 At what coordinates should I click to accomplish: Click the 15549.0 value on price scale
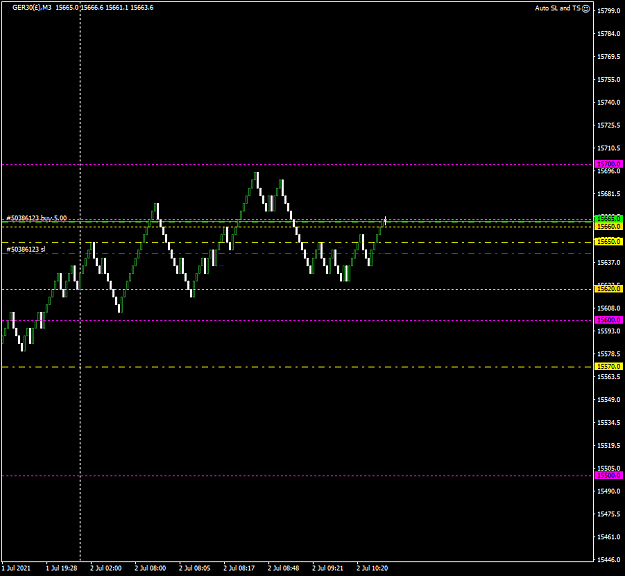608,400
